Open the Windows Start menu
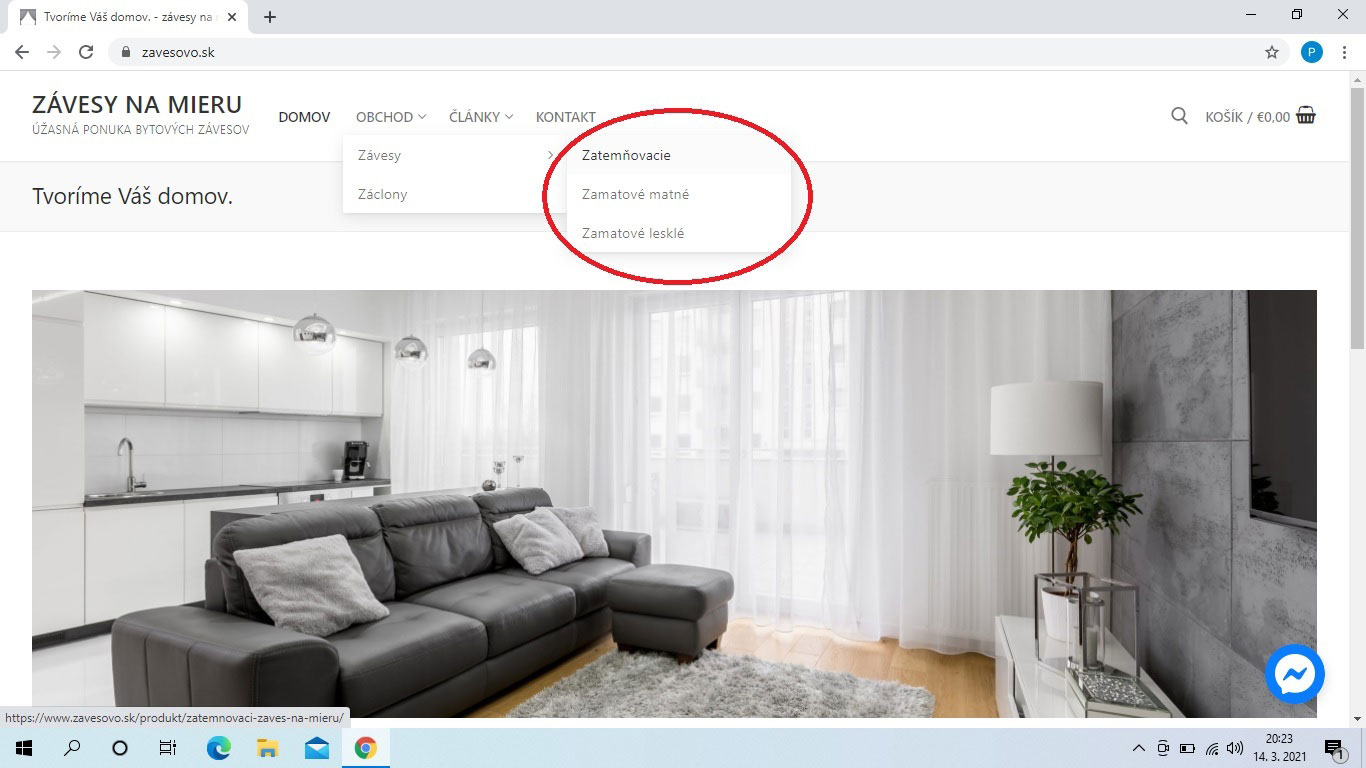 [24, 748]
